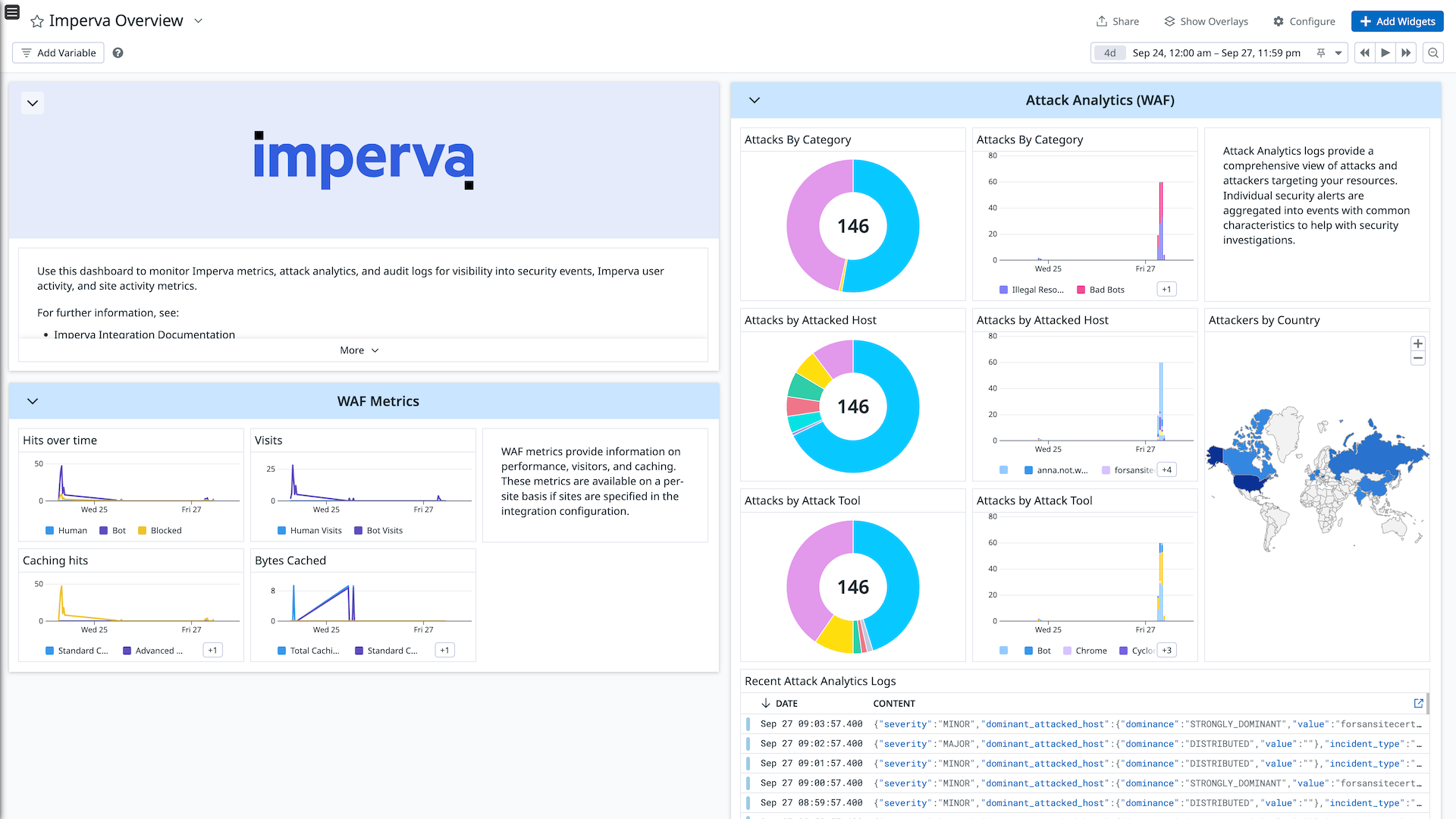Collapse the Attack Analytics (WAF) group
1456x819 pixels.
click(x=755, y=100)
